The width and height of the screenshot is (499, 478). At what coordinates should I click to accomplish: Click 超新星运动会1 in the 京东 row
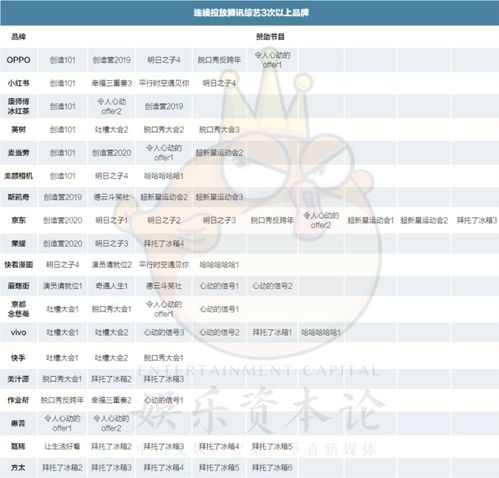click(371, 220)
